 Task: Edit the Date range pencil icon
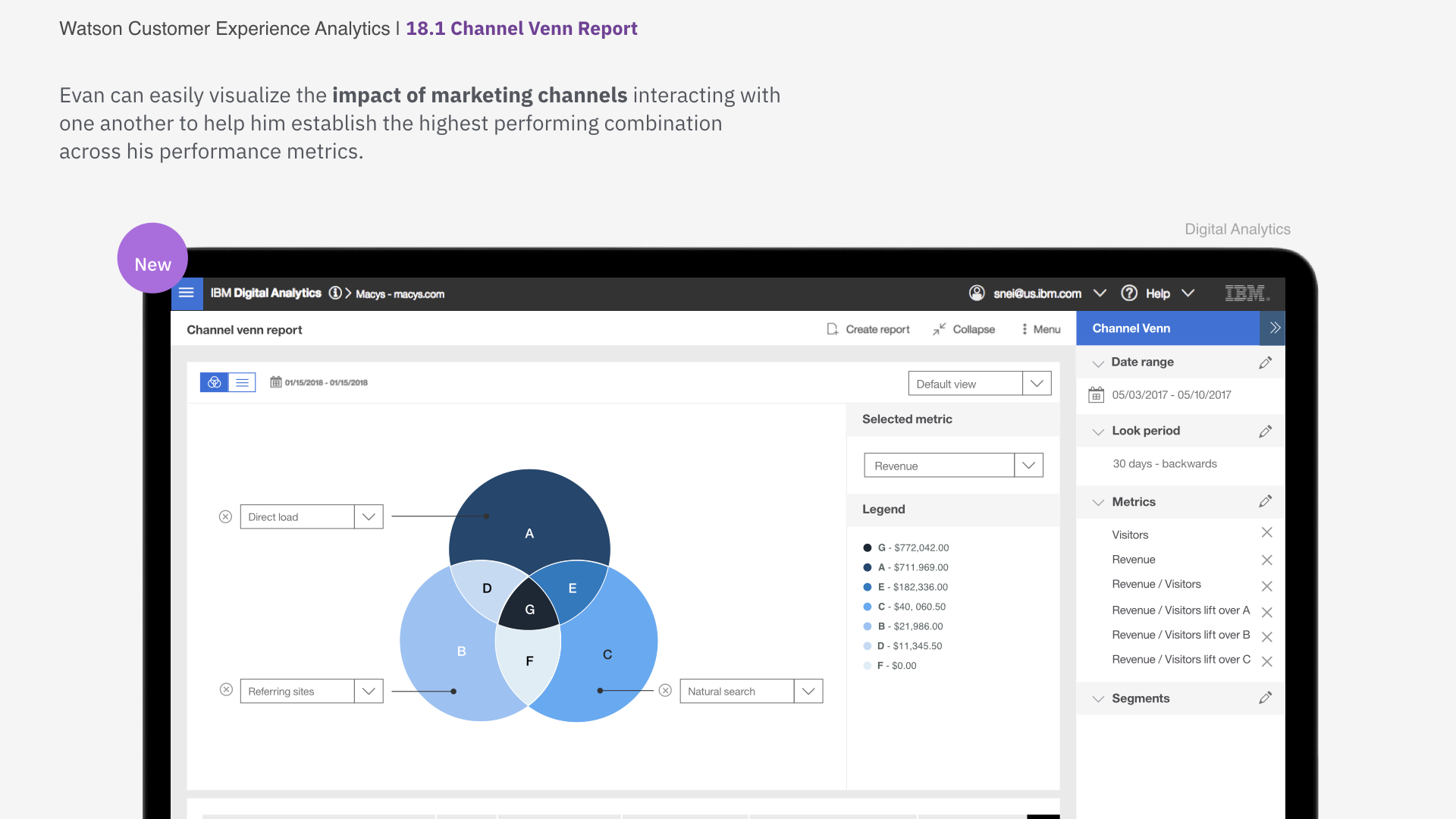point(1265,362)
